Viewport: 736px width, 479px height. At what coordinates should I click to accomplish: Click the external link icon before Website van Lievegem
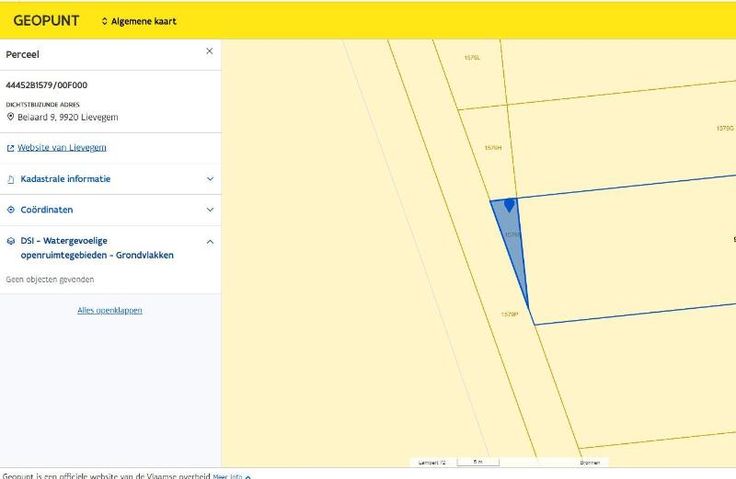pos(11,148)
